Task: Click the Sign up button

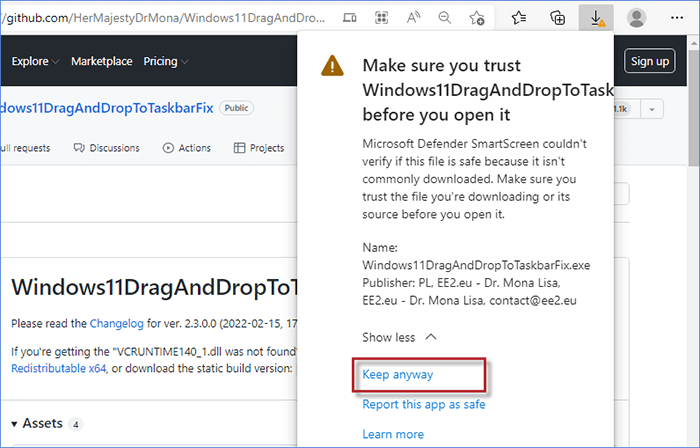Action: pyautogui.click(x=650, y=61)
